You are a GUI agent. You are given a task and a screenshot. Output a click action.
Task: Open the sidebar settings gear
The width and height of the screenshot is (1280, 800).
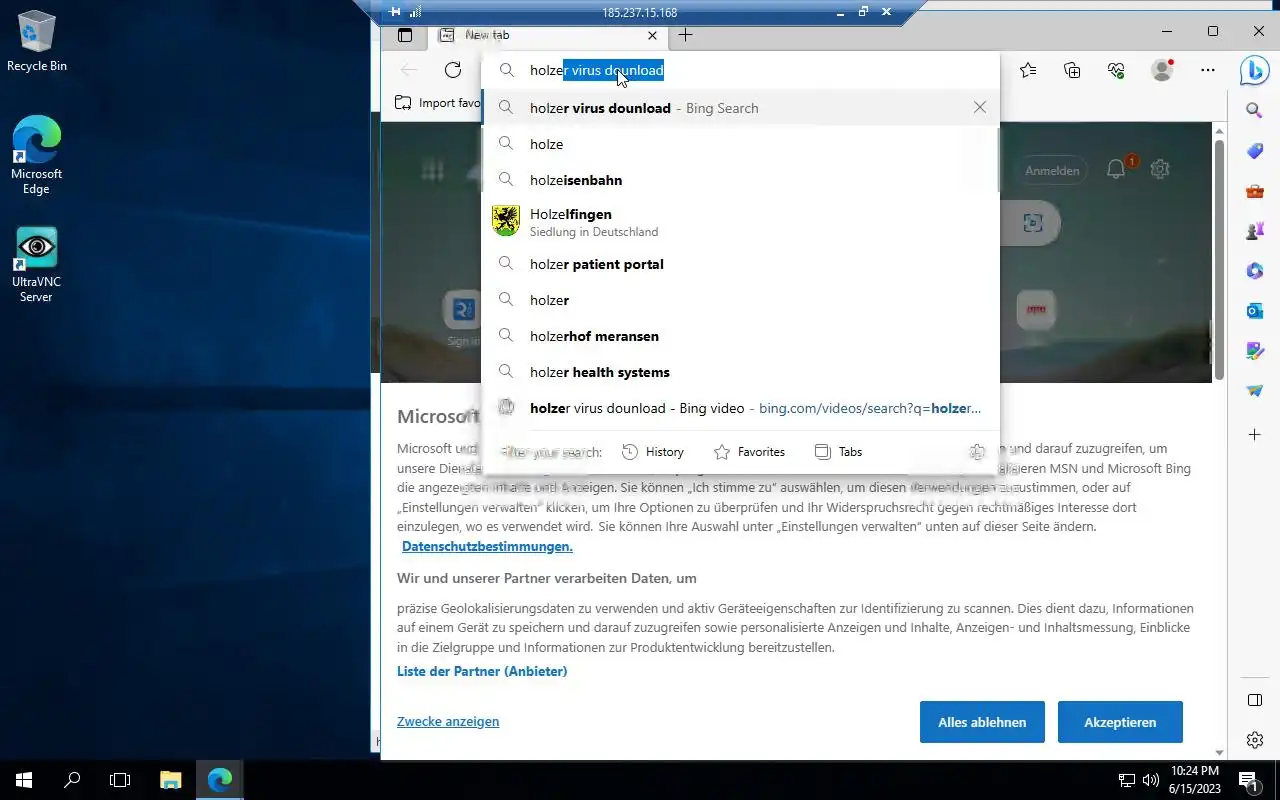[1255, 740]
